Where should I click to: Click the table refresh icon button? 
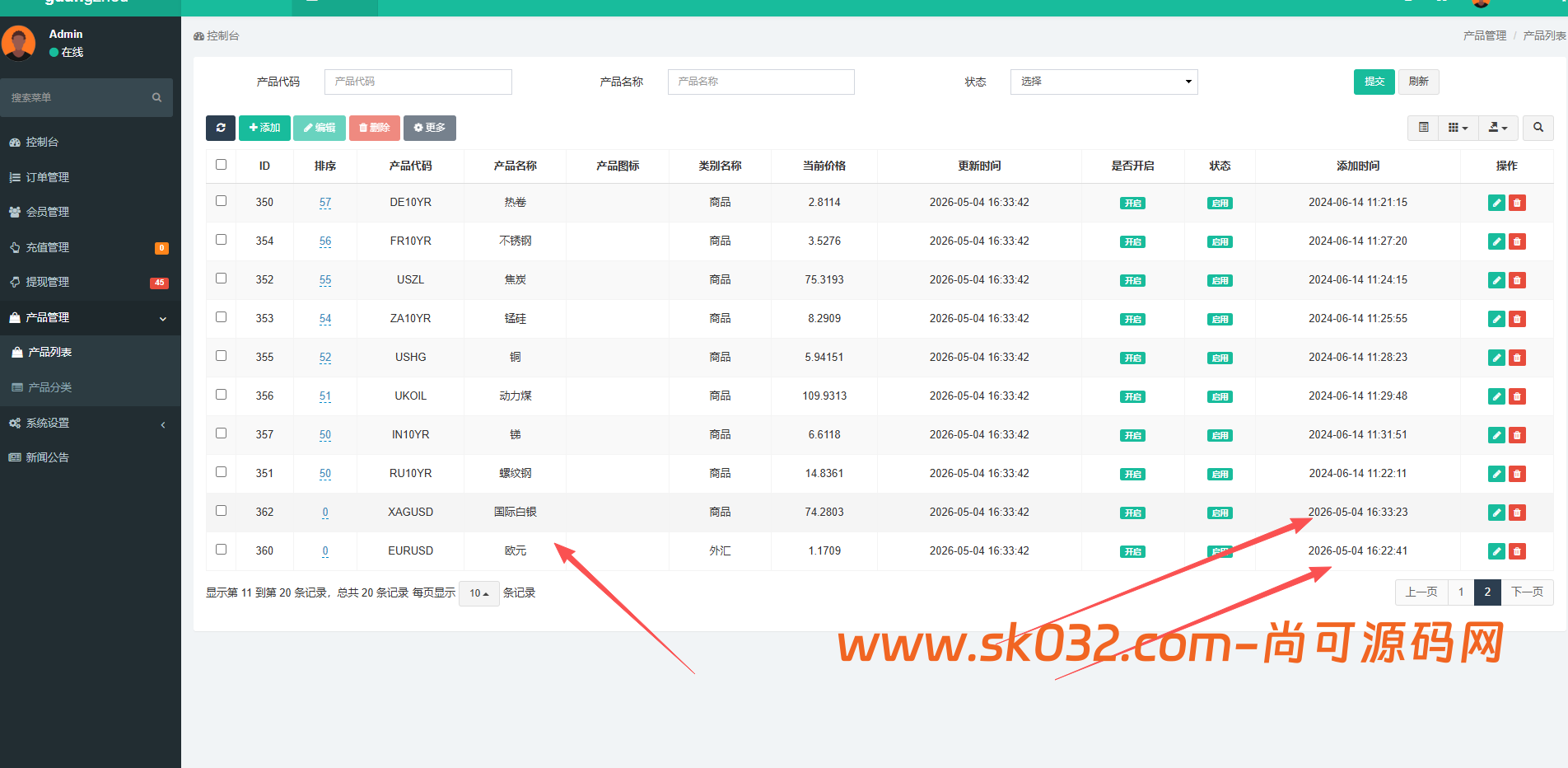[x=221, y=128]
